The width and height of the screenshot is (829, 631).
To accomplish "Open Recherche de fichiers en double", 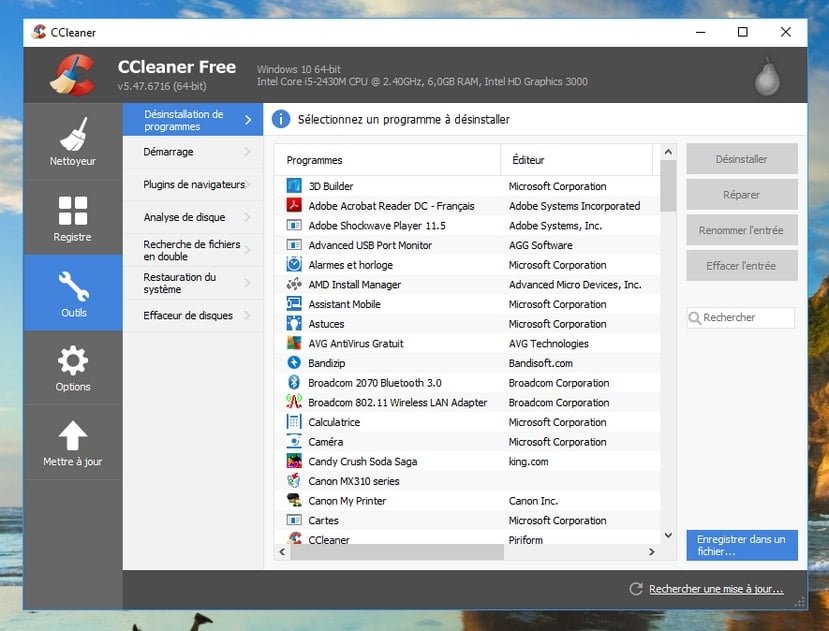I will pyautogui.click(x=193, y=250).
